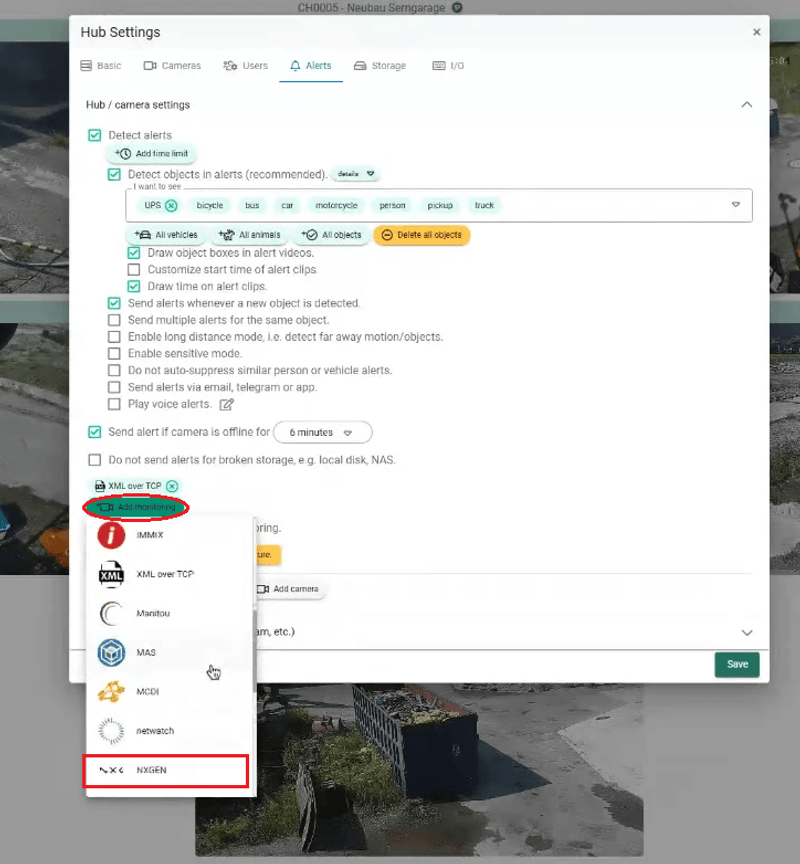Select MCDI monitoring option
Image resolution: width=800 pixels, height=864 pixels.
168,692
